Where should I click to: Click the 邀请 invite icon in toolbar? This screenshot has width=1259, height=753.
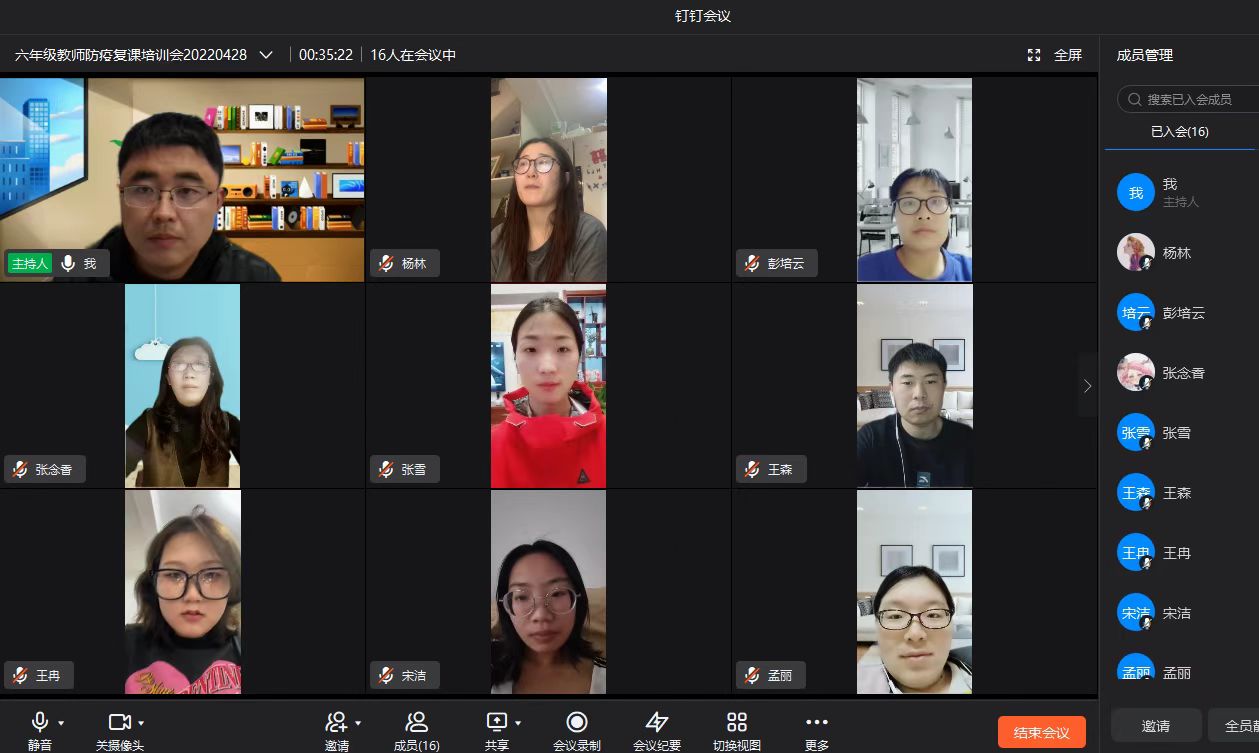[x=336, y=722]
